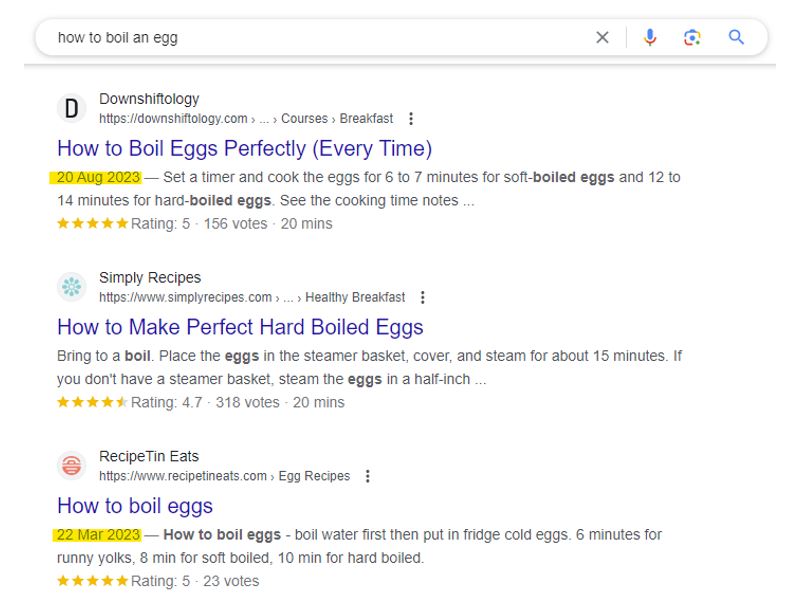The height and width of the screenshot is (610, 797).
Task: Click the downshiftology.com breadcrumb URL
Action: click(246, 118)
